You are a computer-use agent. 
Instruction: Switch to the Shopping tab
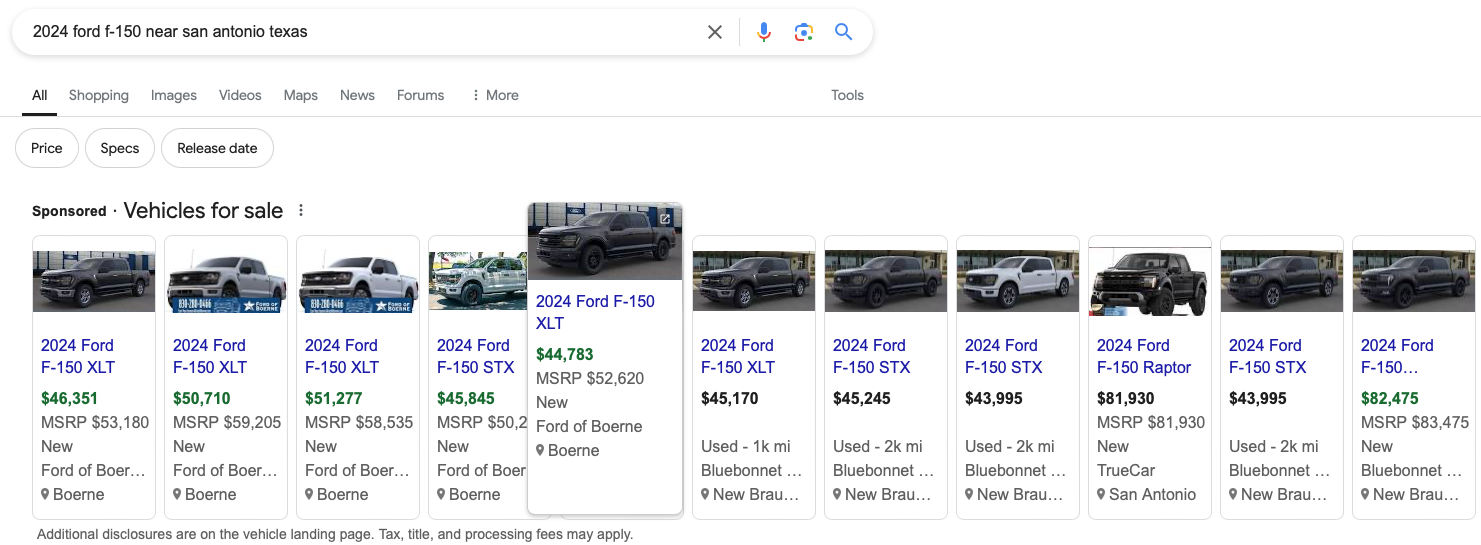coord(99,95)
